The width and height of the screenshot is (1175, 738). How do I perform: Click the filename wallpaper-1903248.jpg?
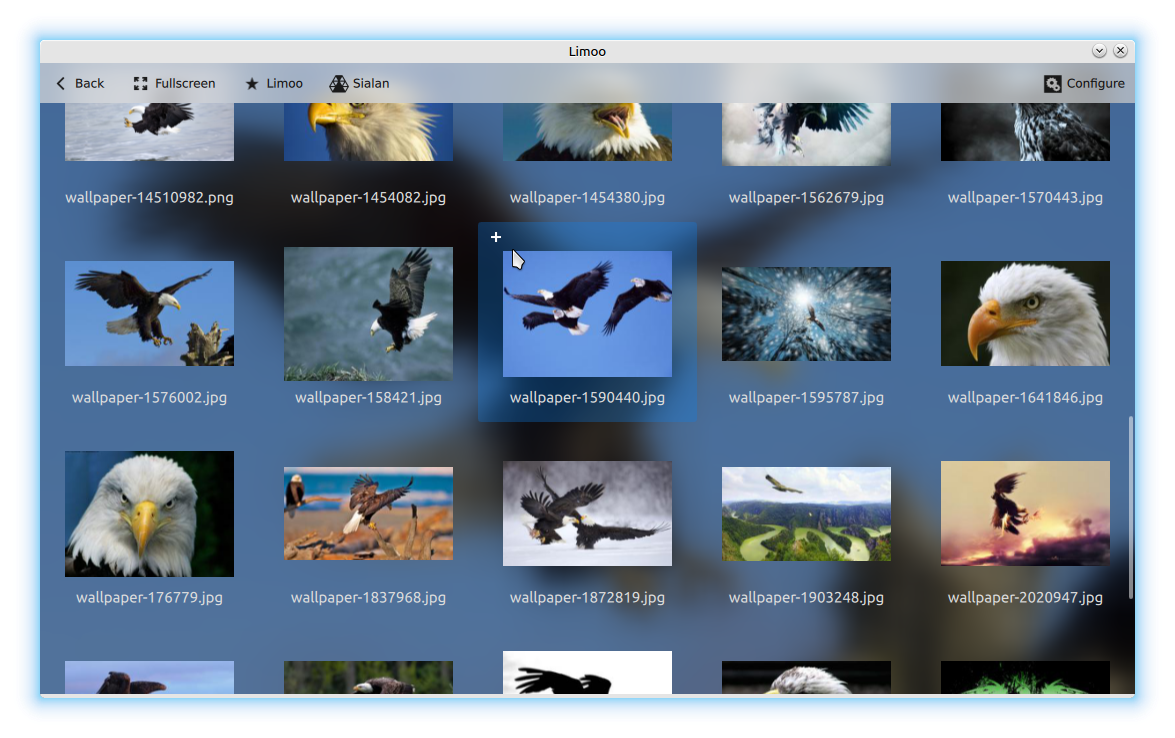click(x=806, y=598)
